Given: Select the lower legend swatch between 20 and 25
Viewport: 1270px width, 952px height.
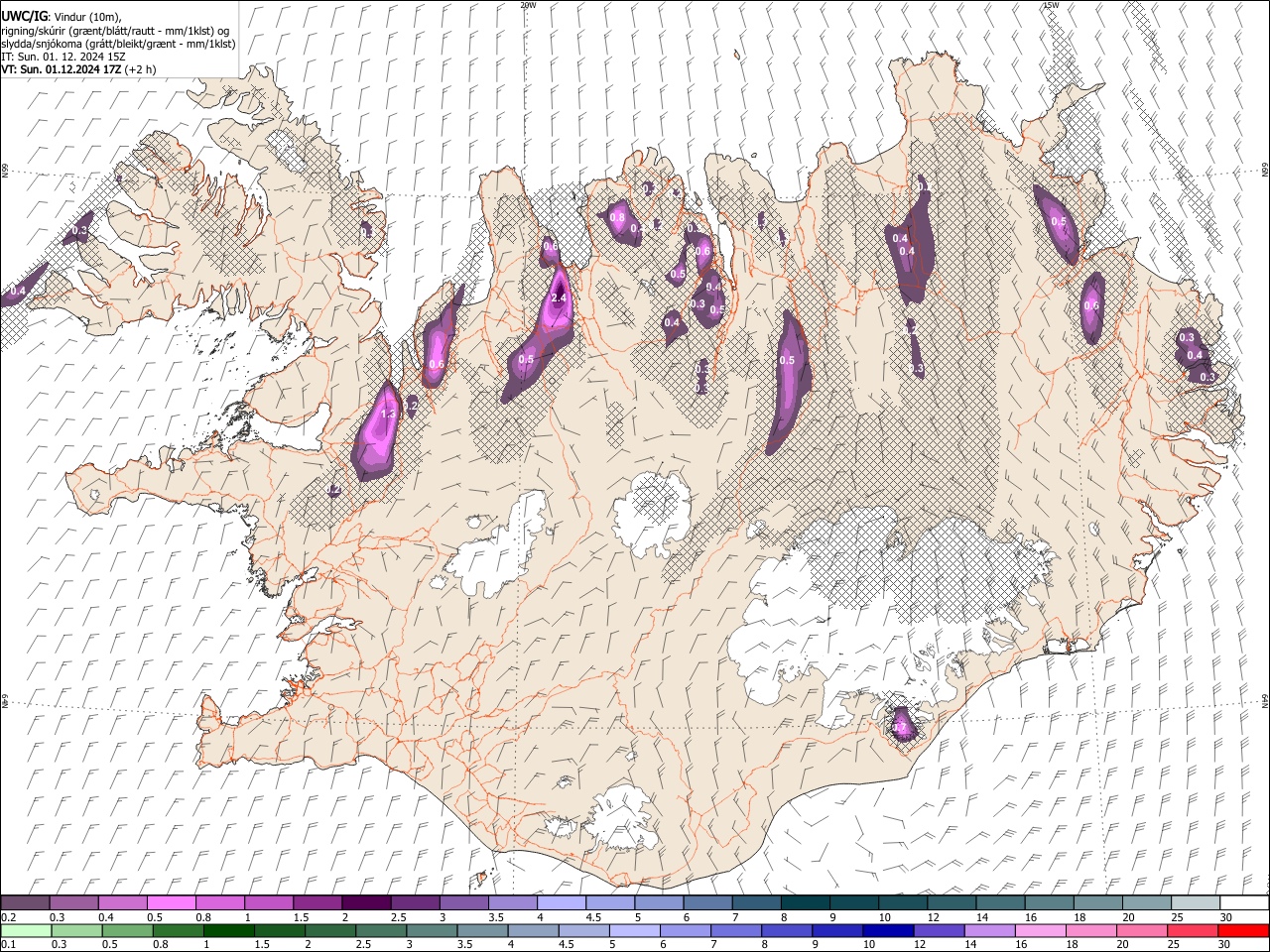Looking at the screenshot, I should click(1141, 931).
